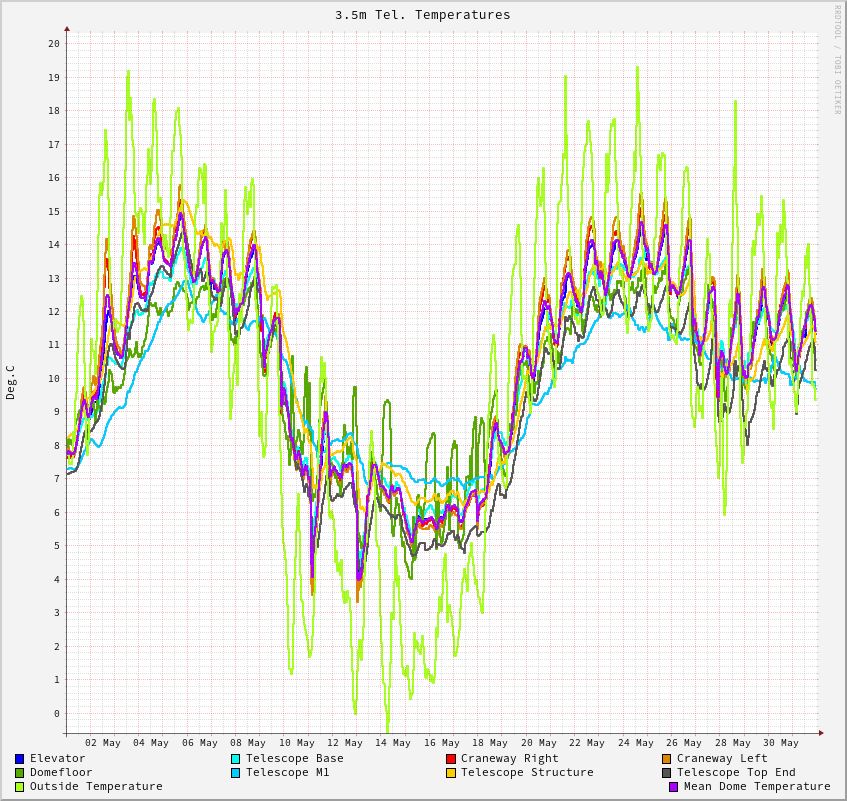The height and width of the screenshot is (801, 847).
Task: Click the '30 May' x-axis date label
Action: pyautogui.click(x=781, y=743)
